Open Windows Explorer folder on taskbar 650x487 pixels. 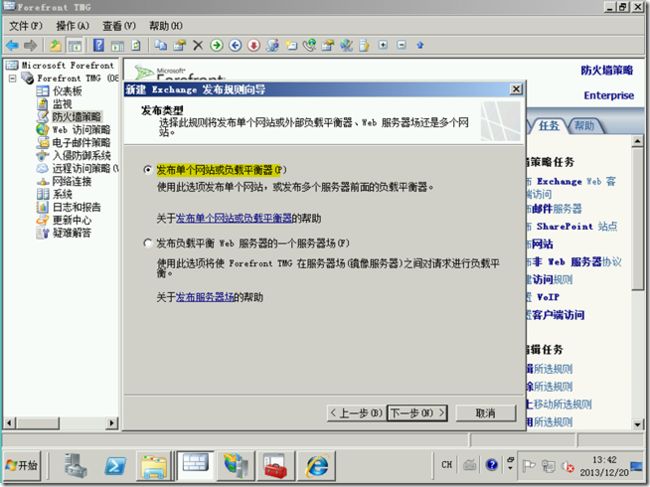click(154, 465)
